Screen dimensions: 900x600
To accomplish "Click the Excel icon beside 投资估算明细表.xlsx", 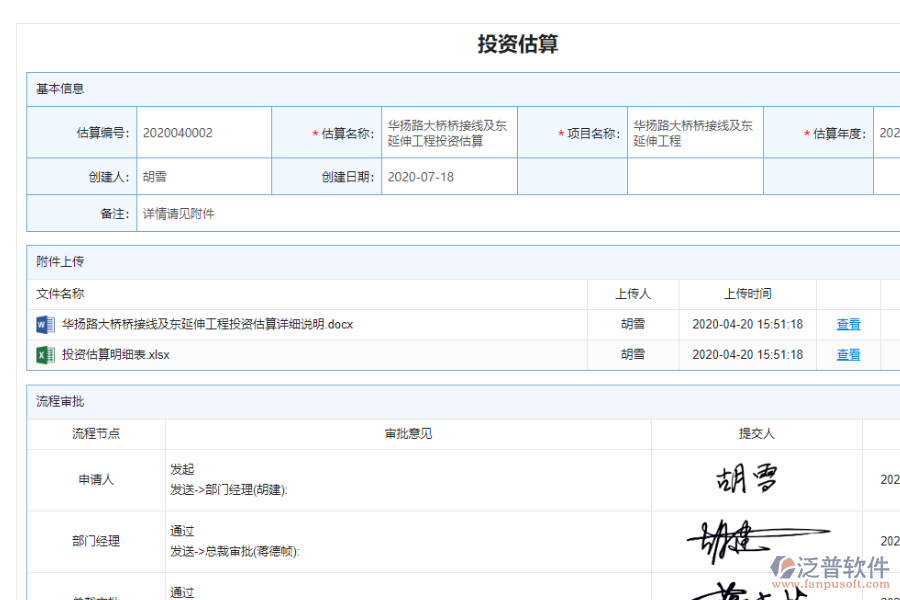I will (x=44, y=354).
